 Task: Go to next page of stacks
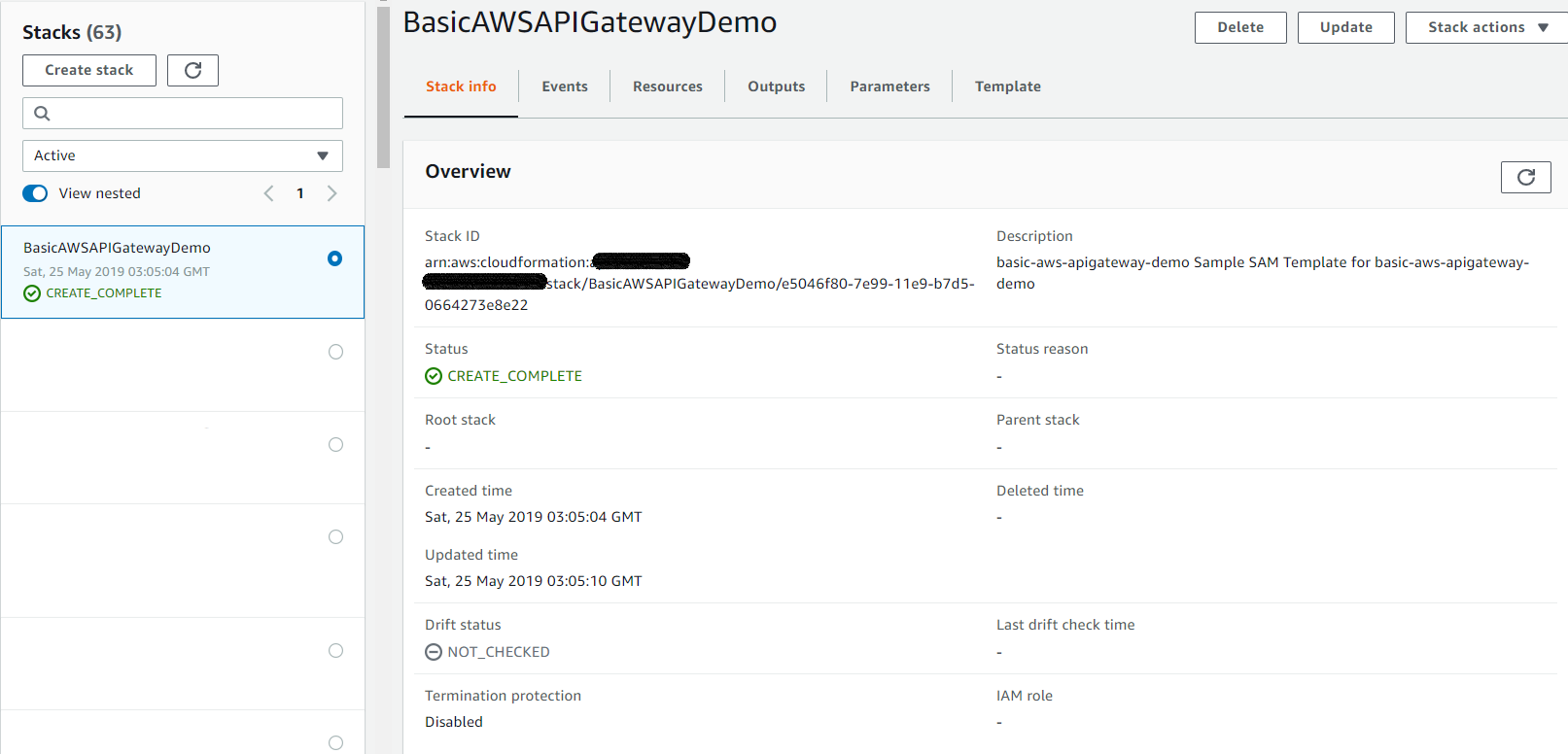point(331,193)
